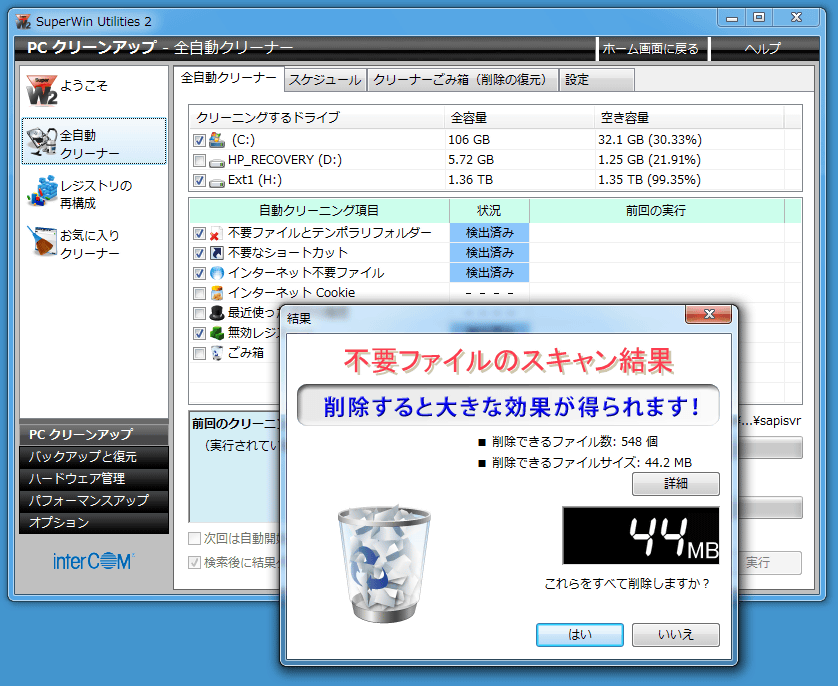Viewport: 838px width, 686px height.
Task: Click the 前回の実行 column header
Action: [x=657, y=211]
